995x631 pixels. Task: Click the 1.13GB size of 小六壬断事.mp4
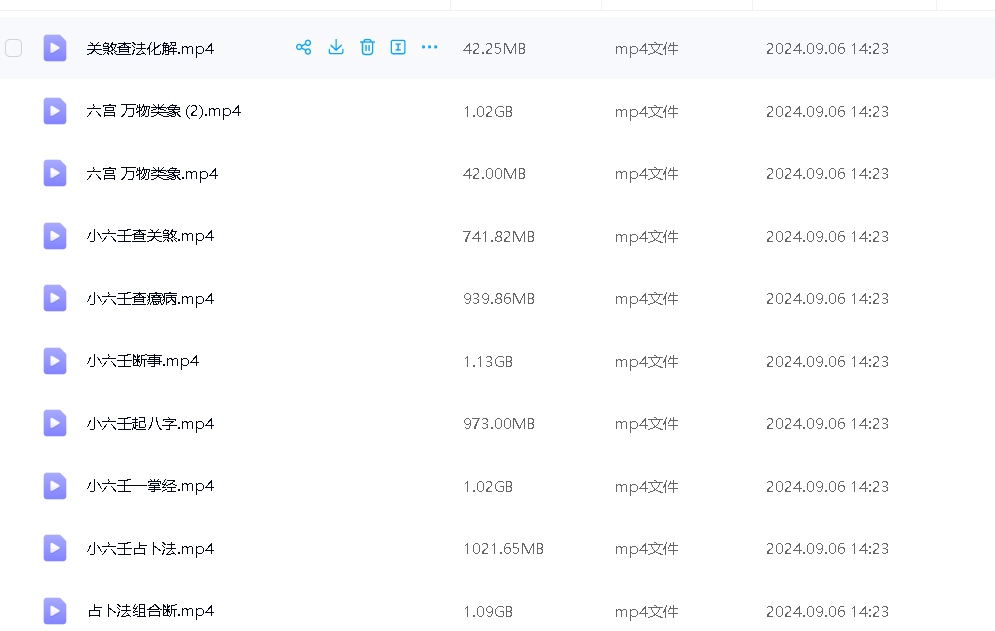pyautogui.click(x=488, y=361)
